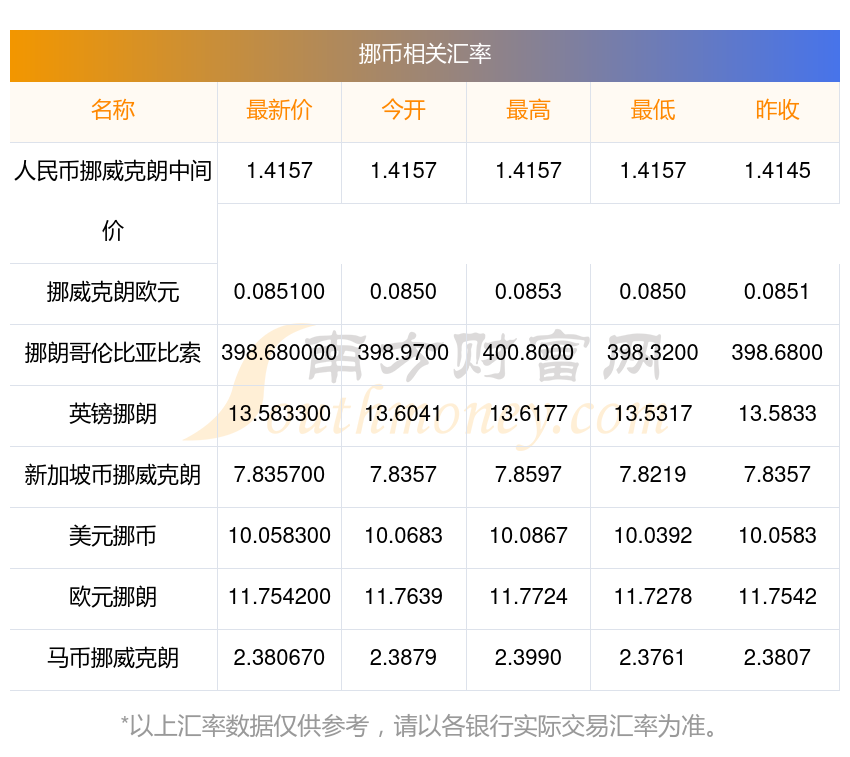Click the open value 10.0683
Viewport: 850px width, 757px height.
click(403, 536)
